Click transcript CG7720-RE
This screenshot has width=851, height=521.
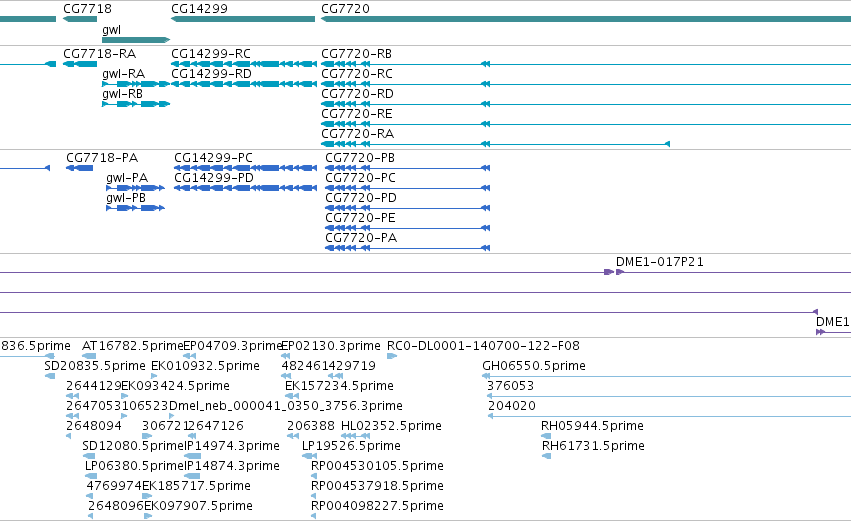point(357,114)
